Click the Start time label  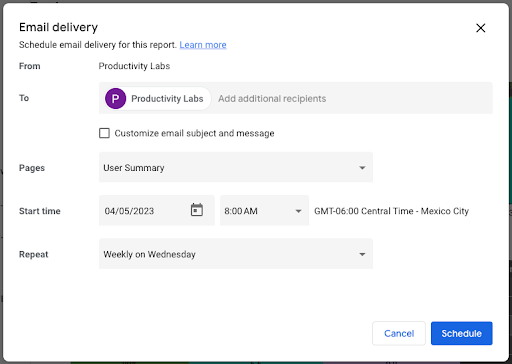[x=40, y=211]
